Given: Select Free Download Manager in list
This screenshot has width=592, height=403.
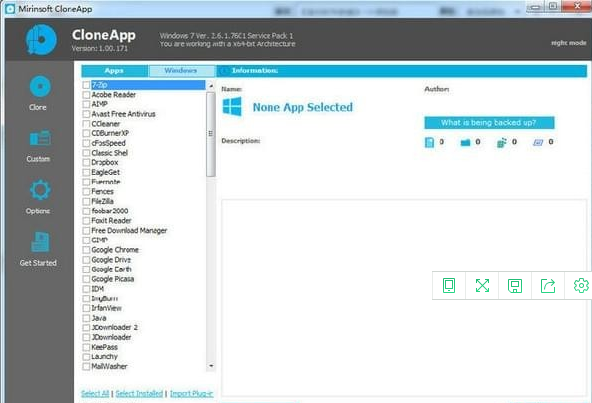Looking at the screenshot, I should (129, 230).
